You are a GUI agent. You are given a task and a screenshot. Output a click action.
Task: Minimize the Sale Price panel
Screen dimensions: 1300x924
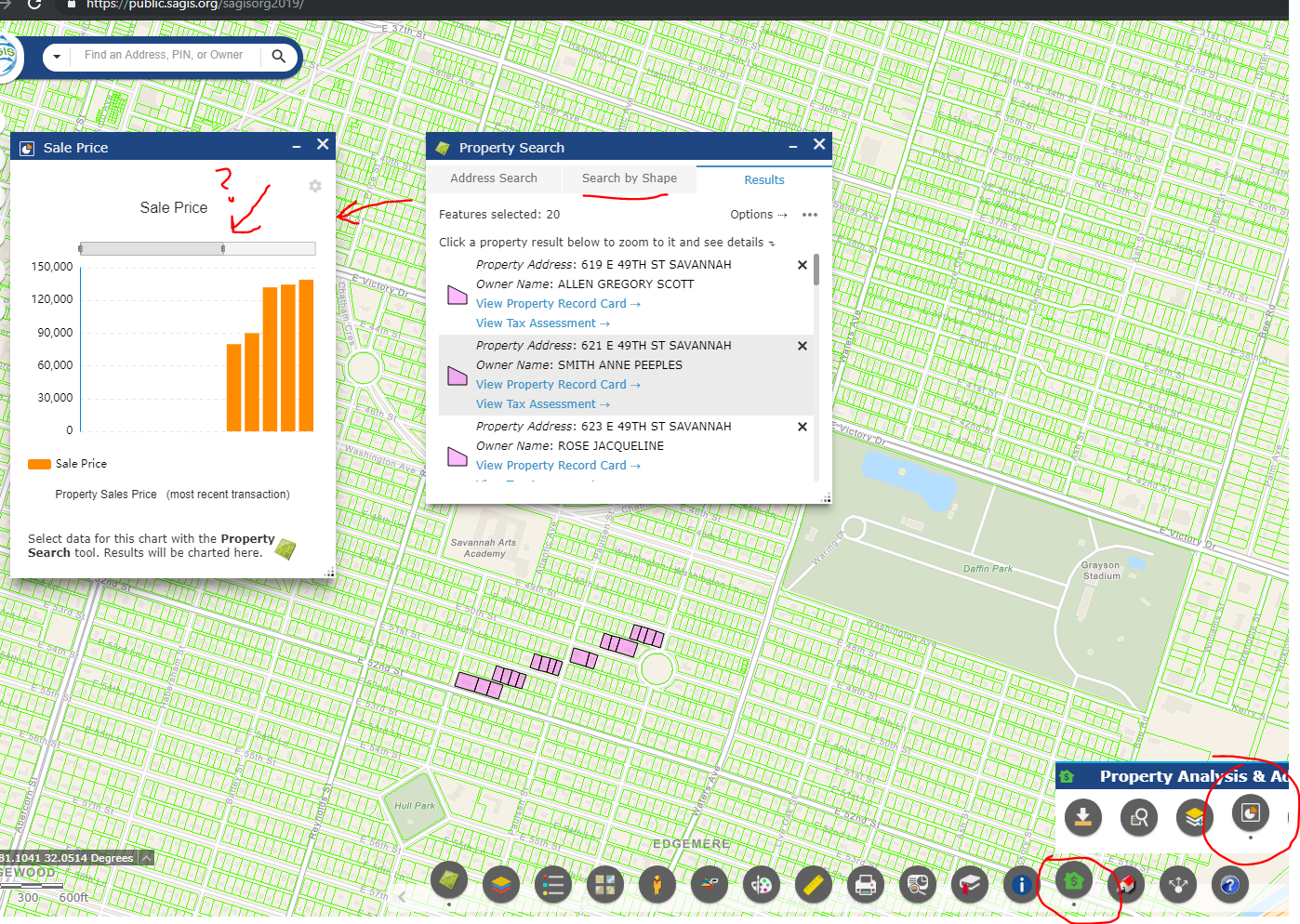[x=297, y=147]
